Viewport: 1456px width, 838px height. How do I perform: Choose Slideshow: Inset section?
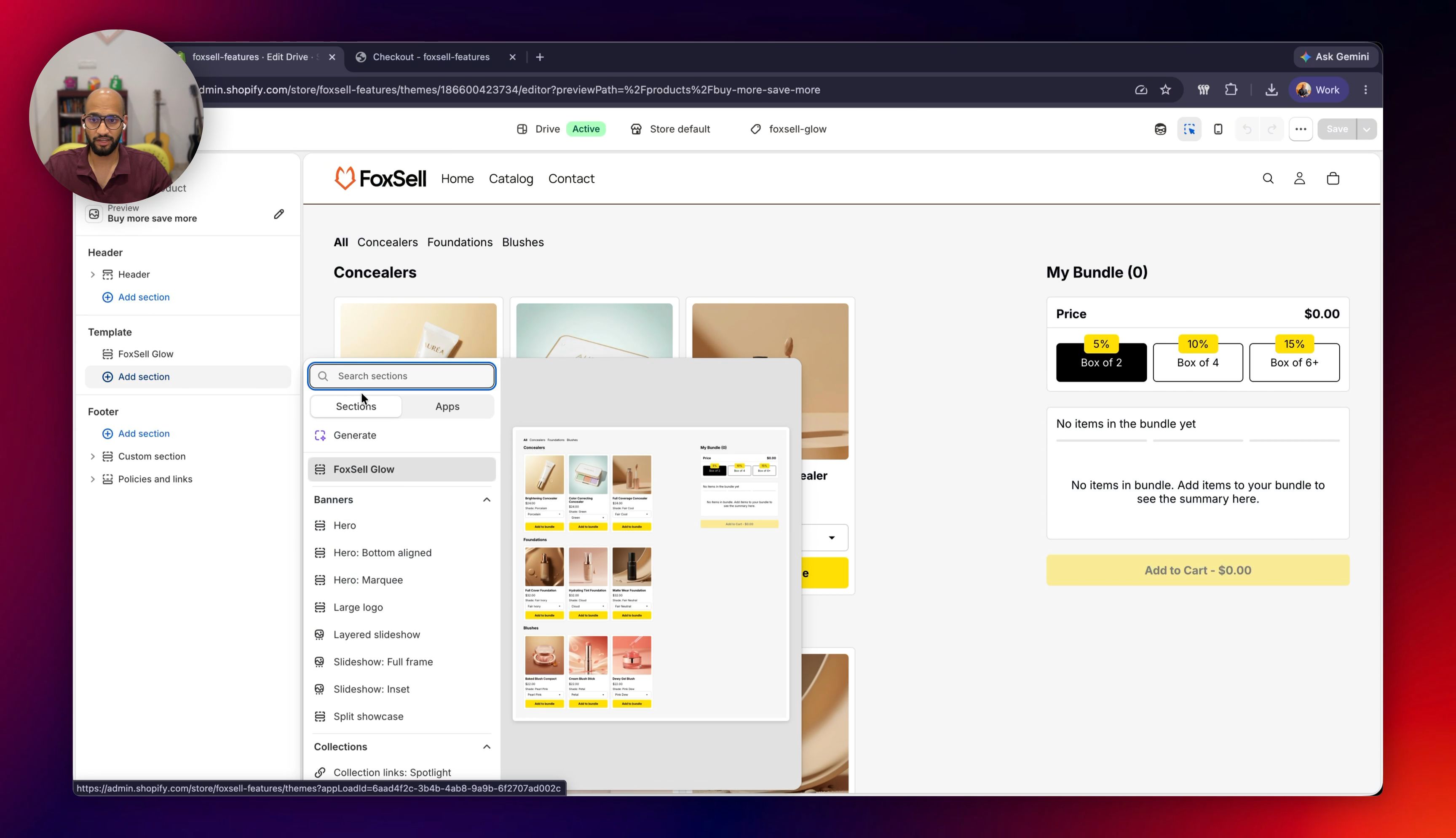coord(402,689)
